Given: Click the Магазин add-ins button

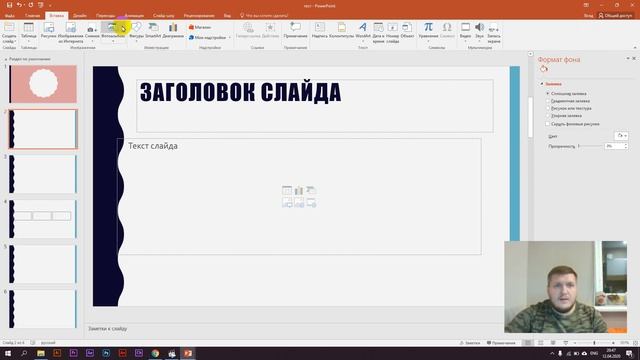Looking at the screenshot, I should [200, 27].
